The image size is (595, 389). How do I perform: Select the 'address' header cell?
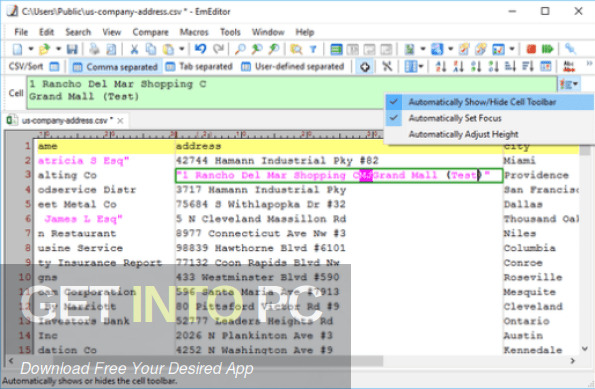pos(338,146)
